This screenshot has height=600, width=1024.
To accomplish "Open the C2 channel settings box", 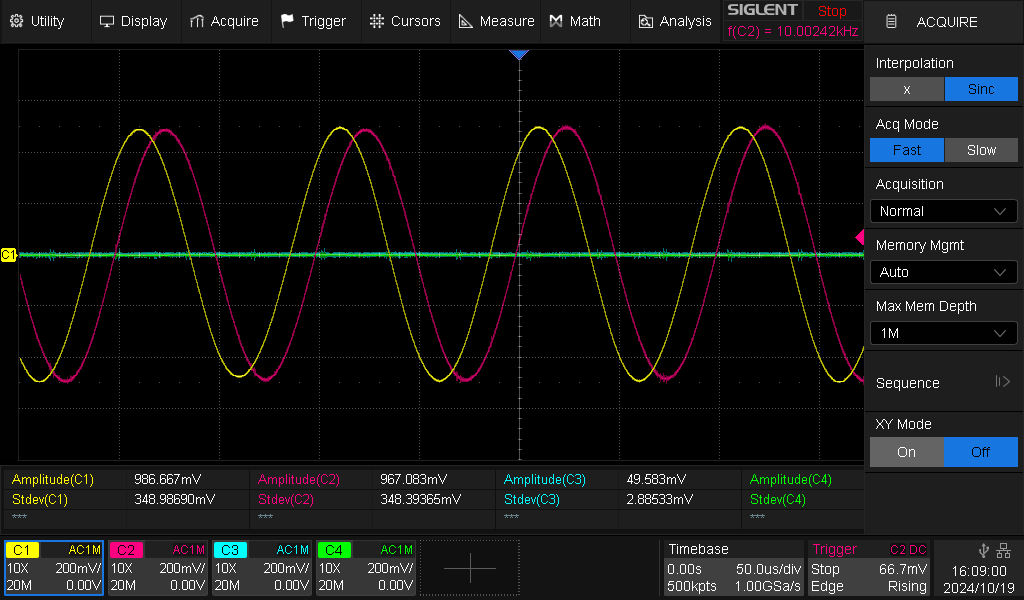I will click(x=158, y=567).
